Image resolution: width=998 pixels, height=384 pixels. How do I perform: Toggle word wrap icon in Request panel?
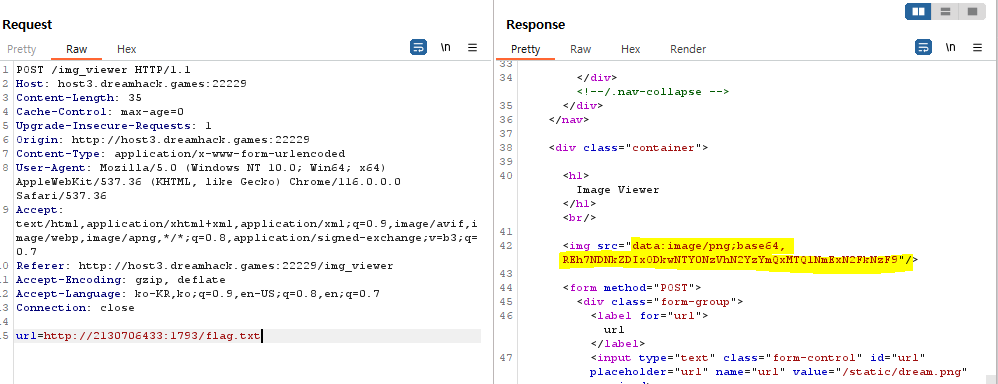click(x=418, y=48)
